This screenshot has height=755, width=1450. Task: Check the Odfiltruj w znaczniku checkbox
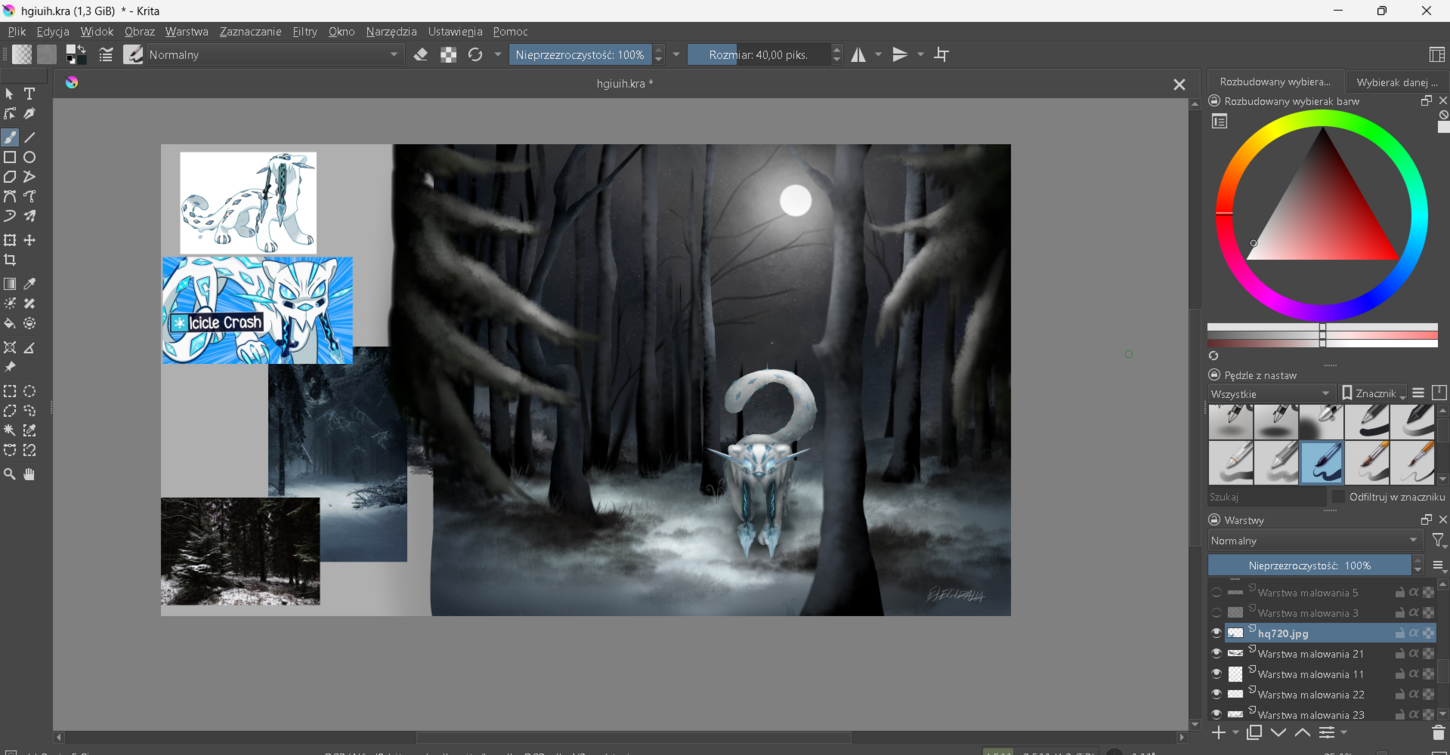click(1338, 497)
